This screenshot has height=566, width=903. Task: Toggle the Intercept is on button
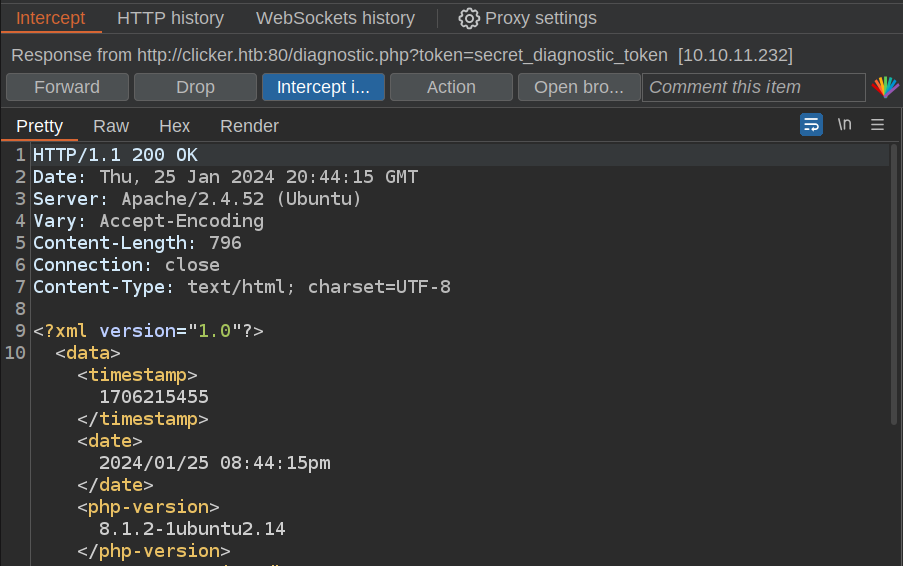pyautogui.click(x=323, y=87)
